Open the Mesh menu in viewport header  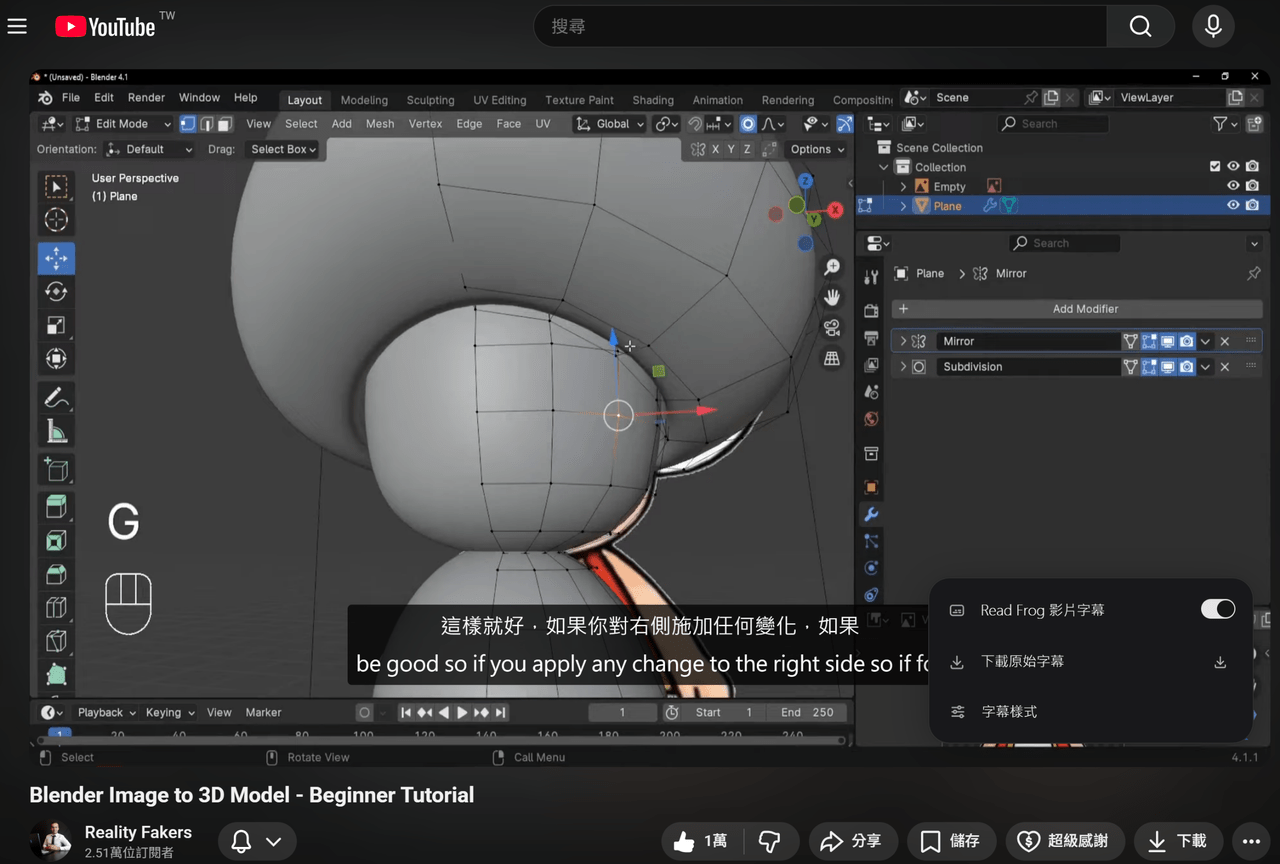380,124
